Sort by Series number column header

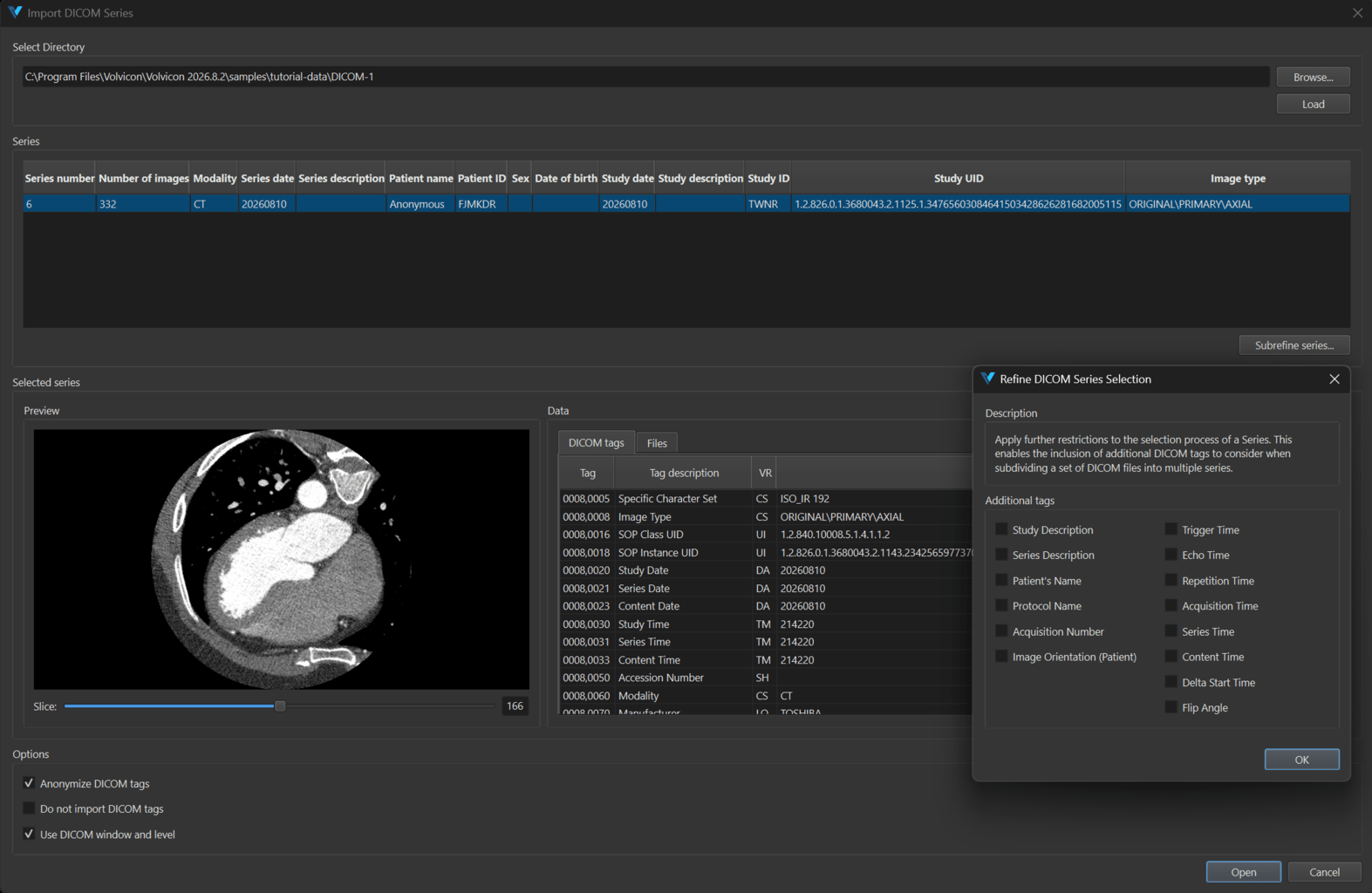point(59,178)
